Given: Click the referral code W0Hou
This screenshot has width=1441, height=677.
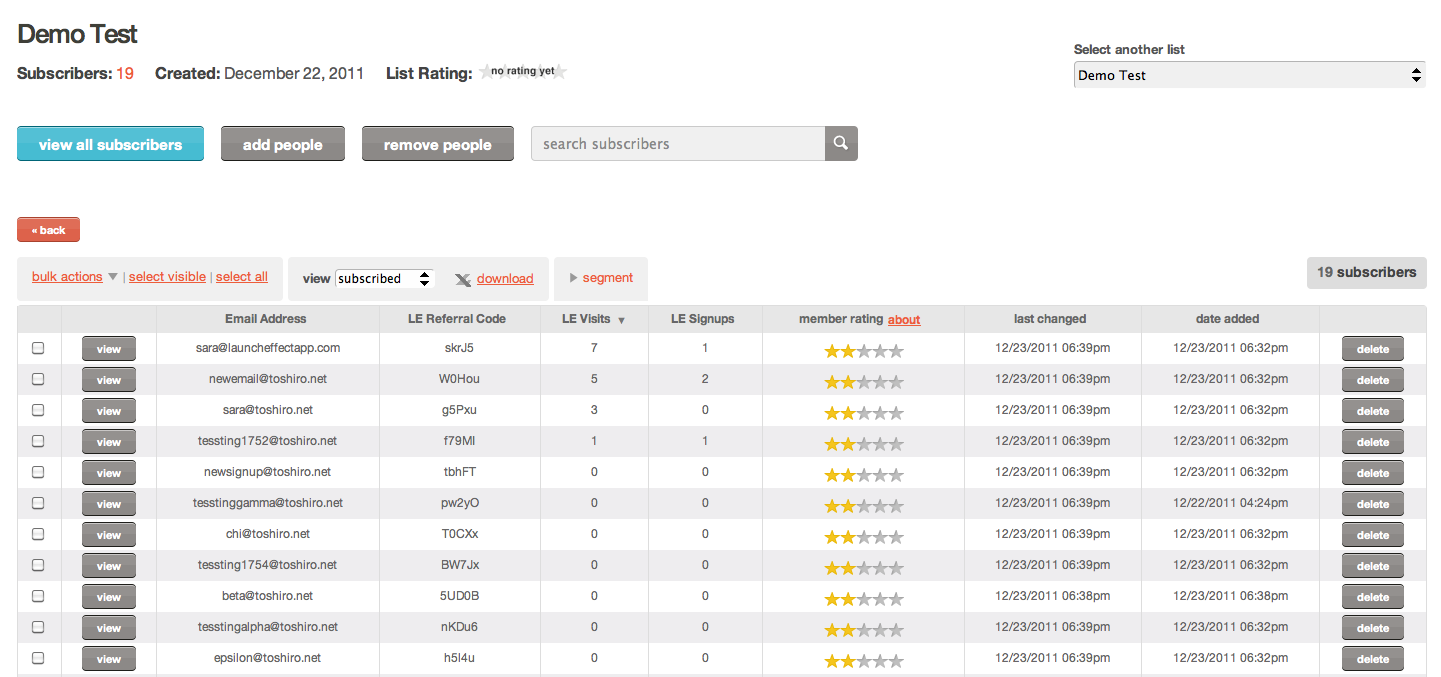Looking at the screenshot, I should click(x=459, y=379).
